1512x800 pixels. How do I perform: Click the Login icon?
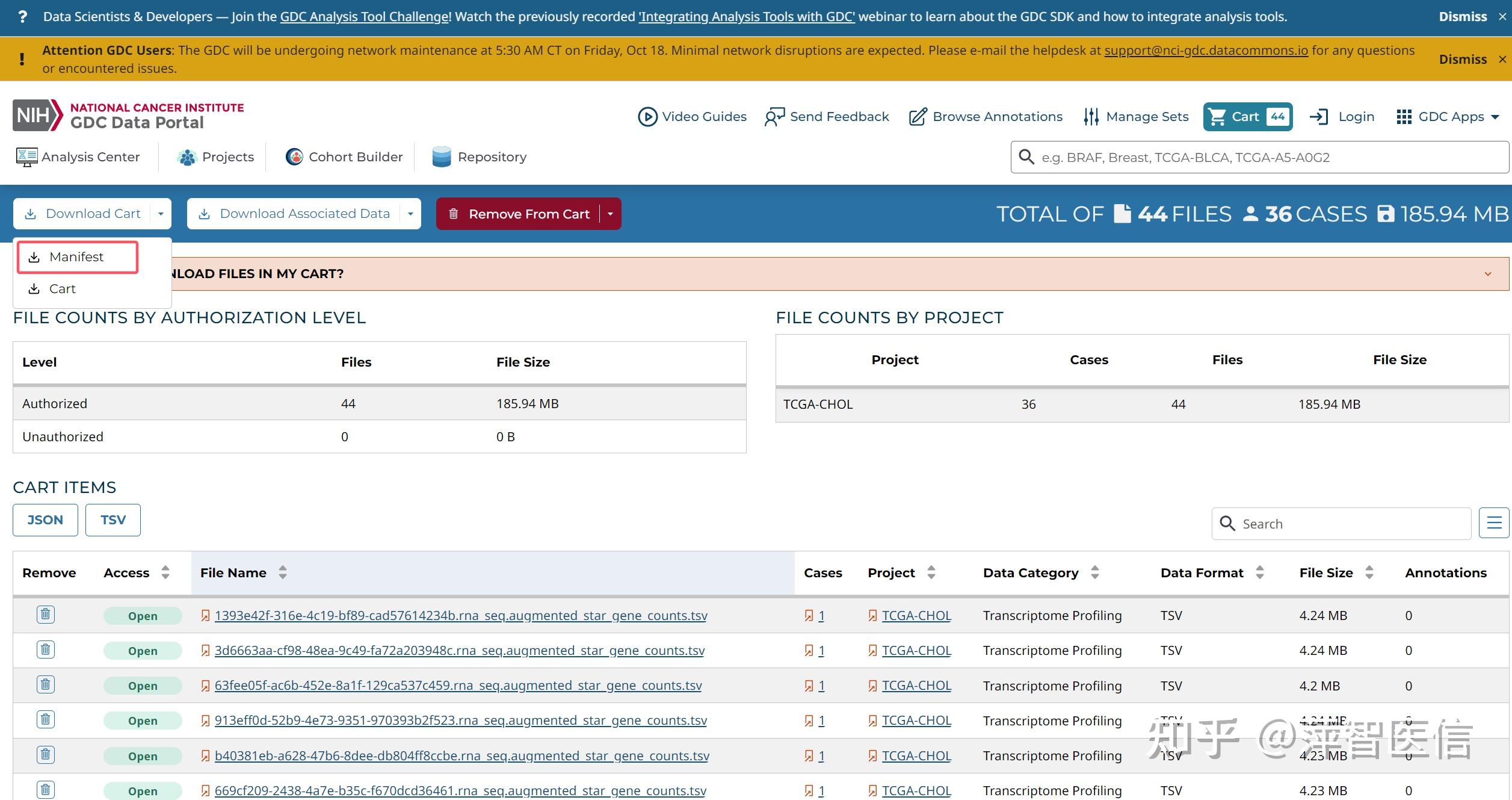(1319, 117)
